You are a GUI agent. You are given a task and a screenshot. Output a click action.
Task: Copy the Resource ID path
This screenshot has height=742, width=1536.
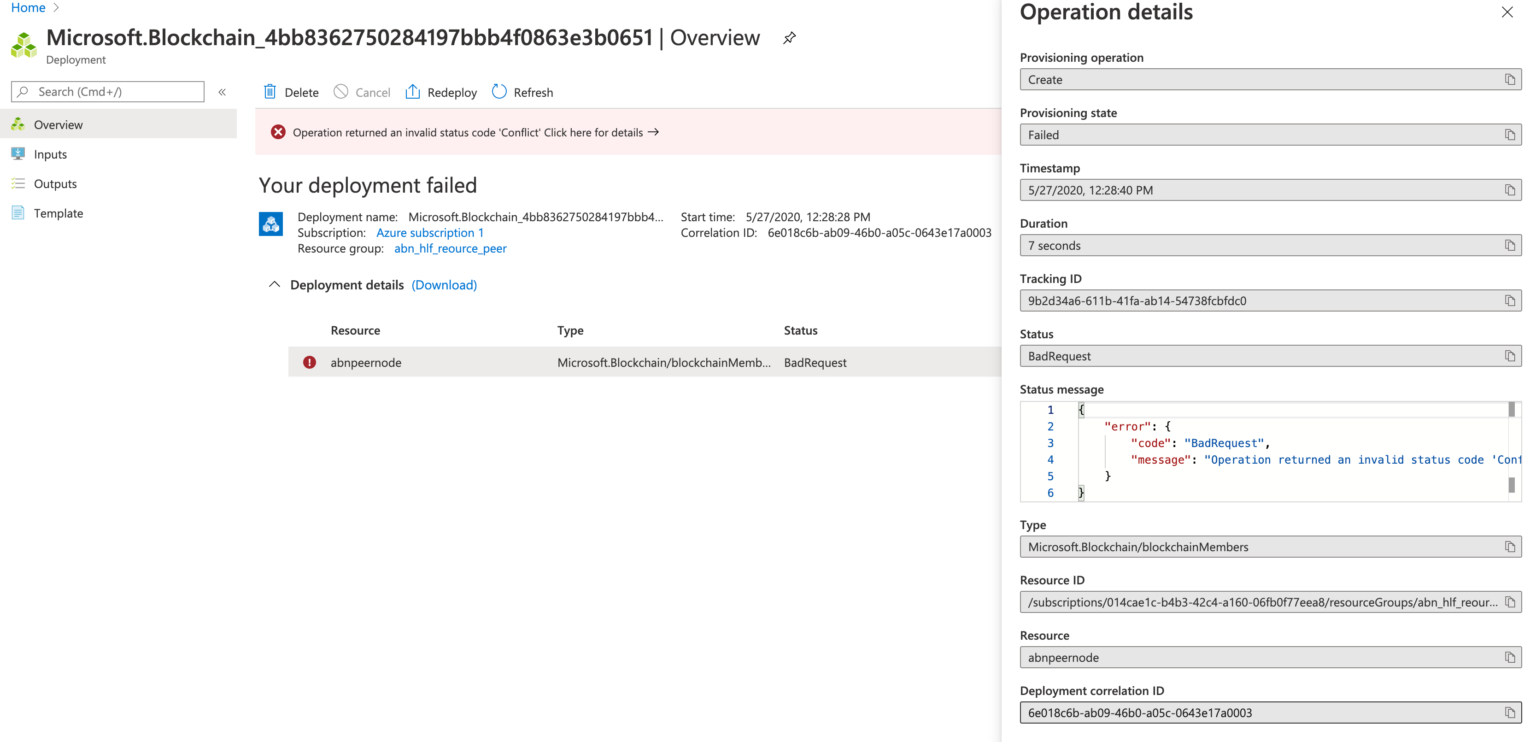1510,601
